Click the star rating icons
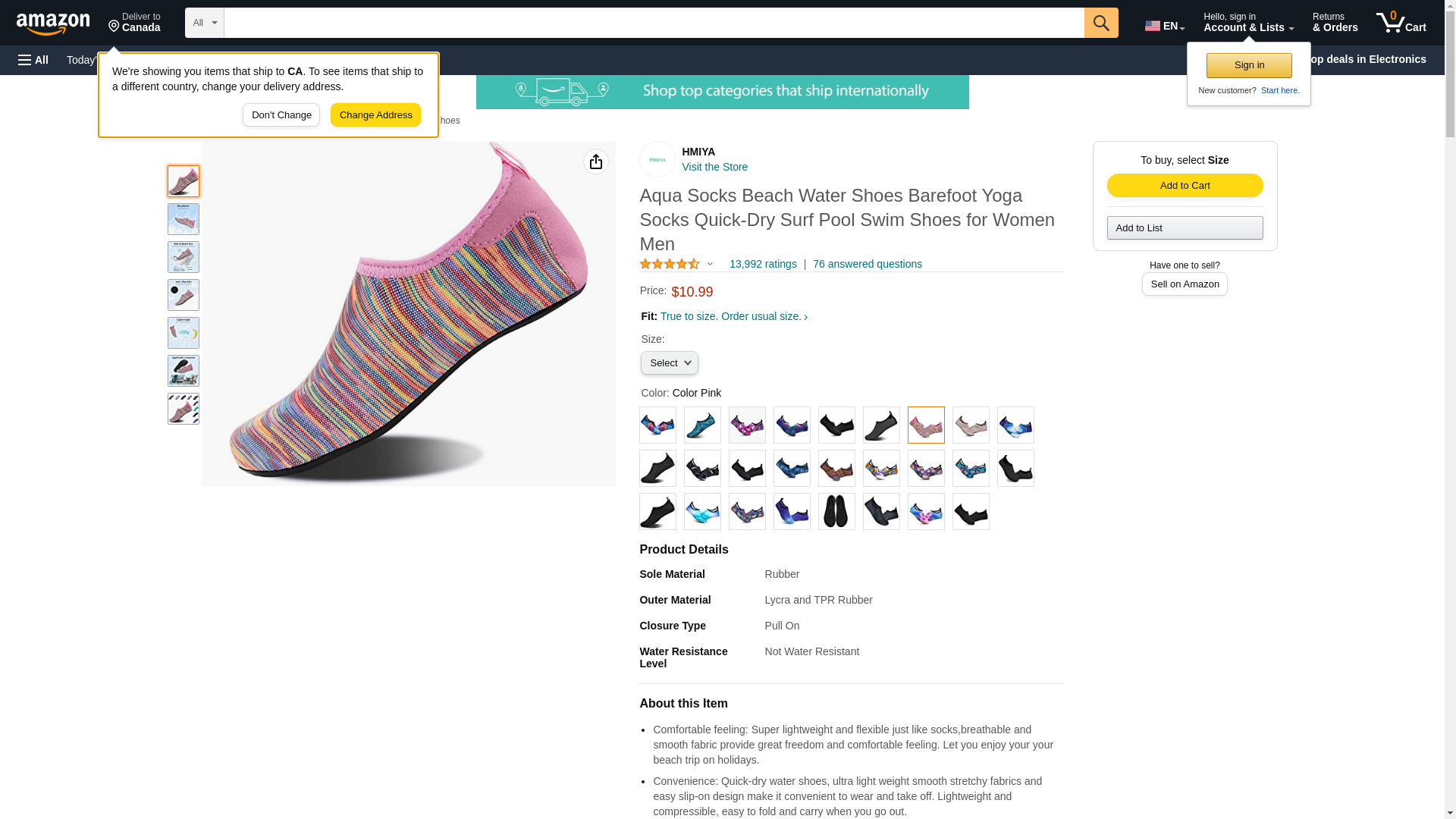The image size is (1456, 819). 670,264
